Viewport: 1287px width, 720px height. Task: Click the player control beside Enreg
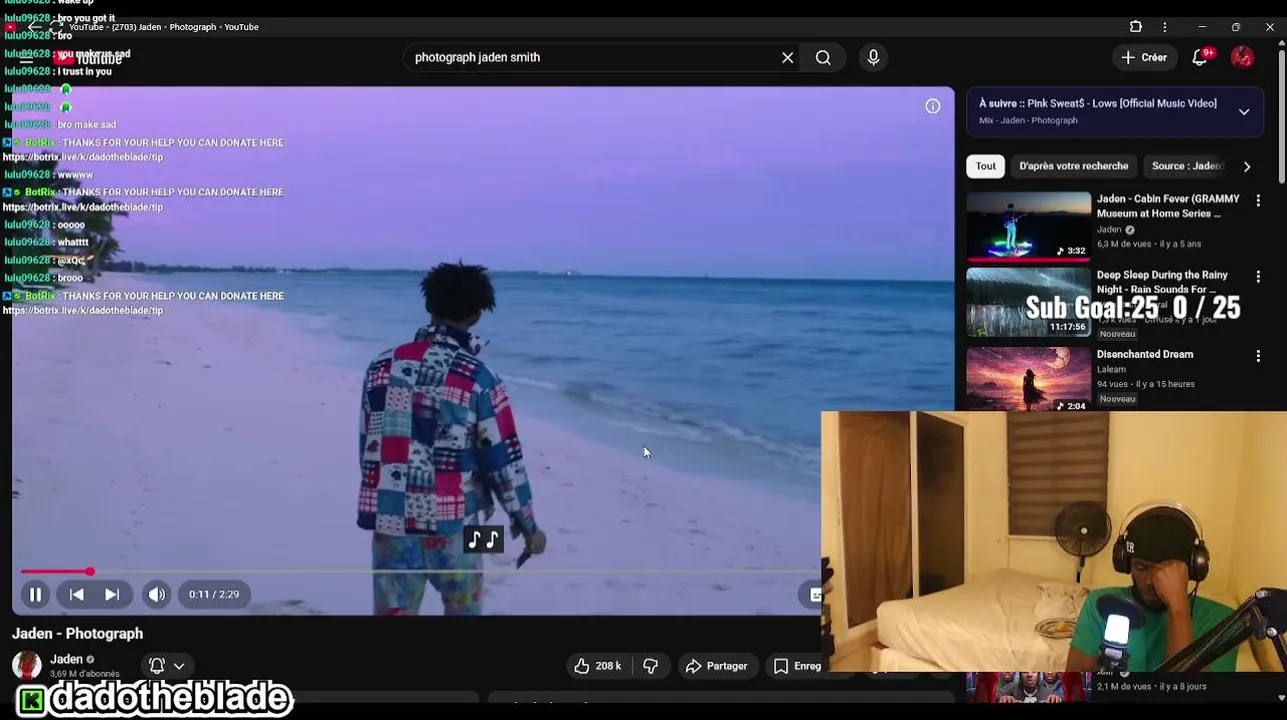point(815,594)
